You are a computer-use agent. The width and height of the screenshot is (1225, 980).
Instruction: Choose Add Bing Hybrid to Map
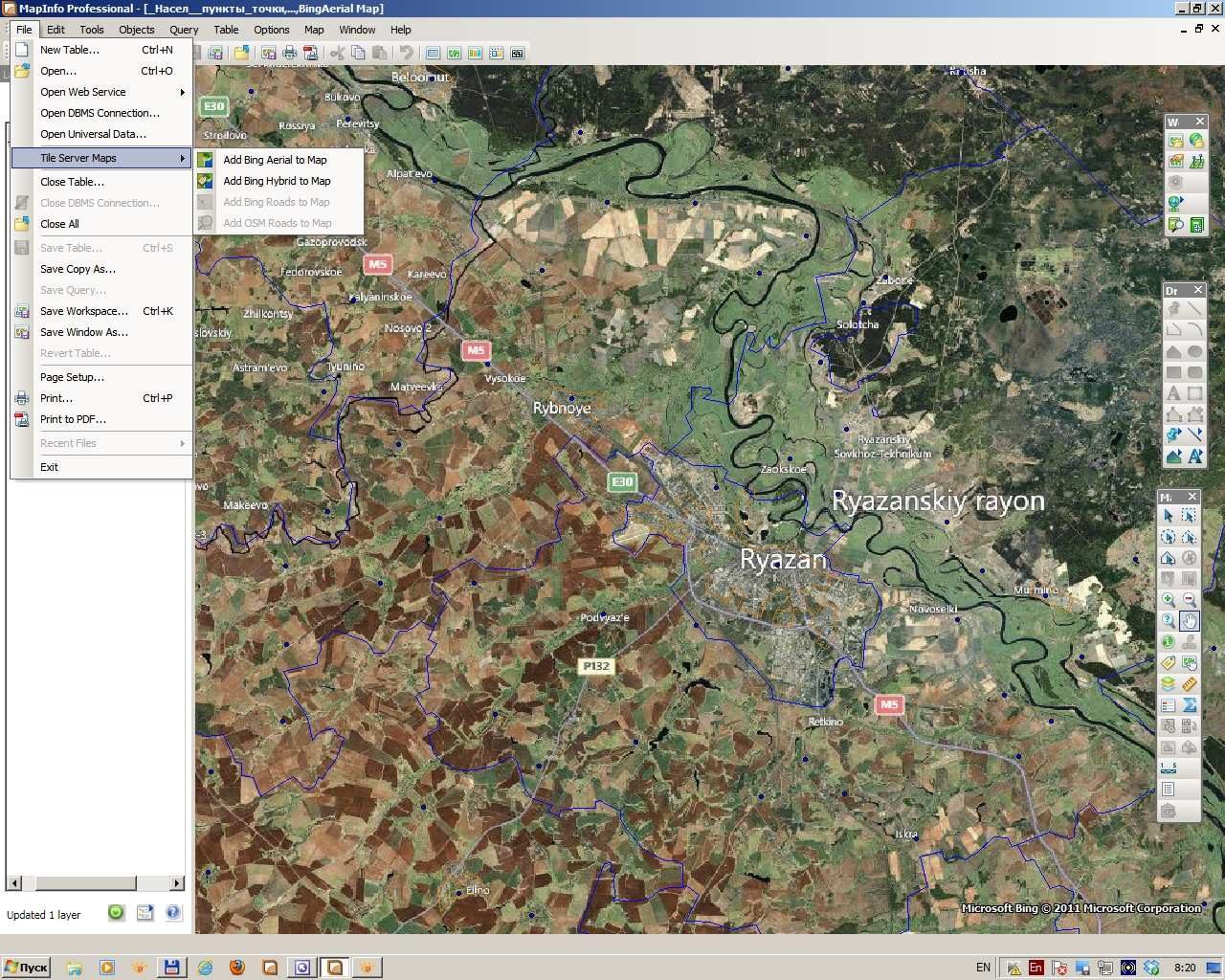point(278,181)
